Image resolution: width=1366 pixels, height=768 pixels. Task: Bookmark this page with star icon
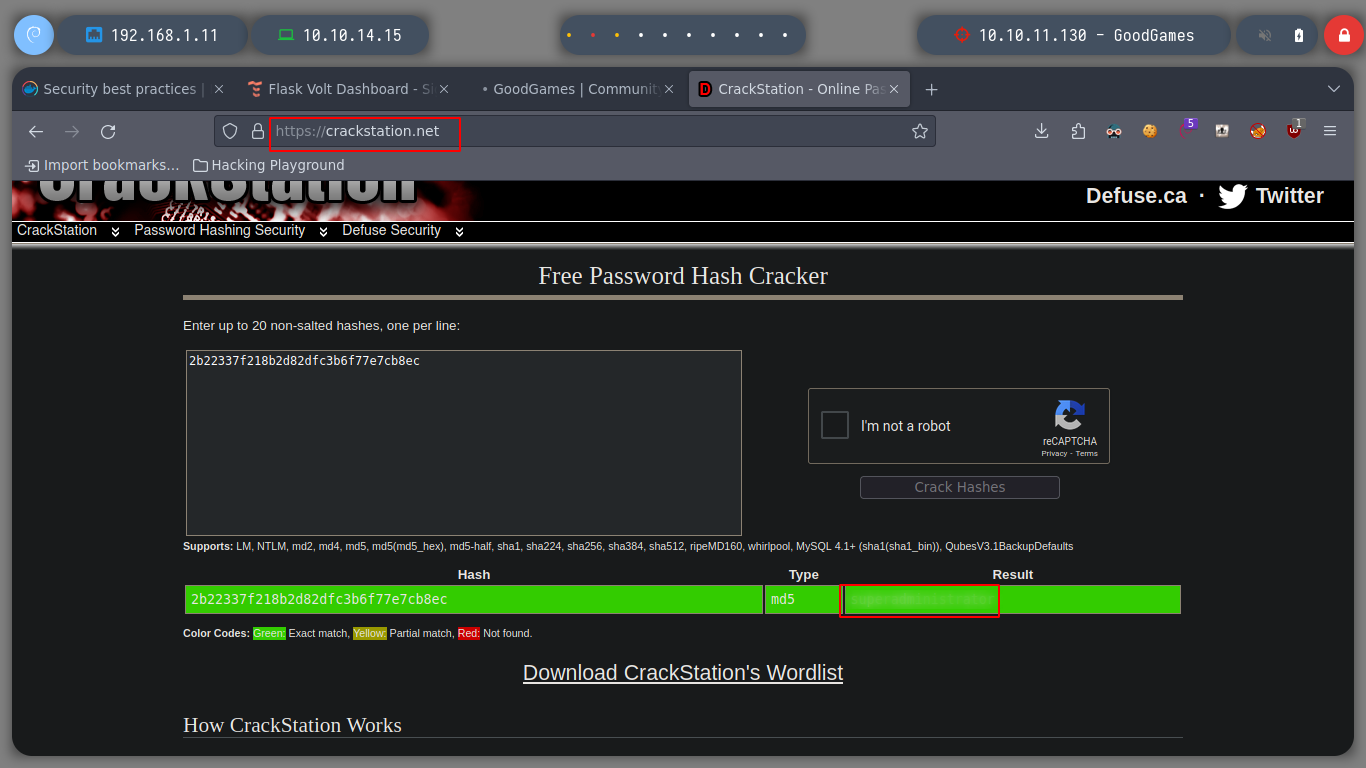point(919,131)
